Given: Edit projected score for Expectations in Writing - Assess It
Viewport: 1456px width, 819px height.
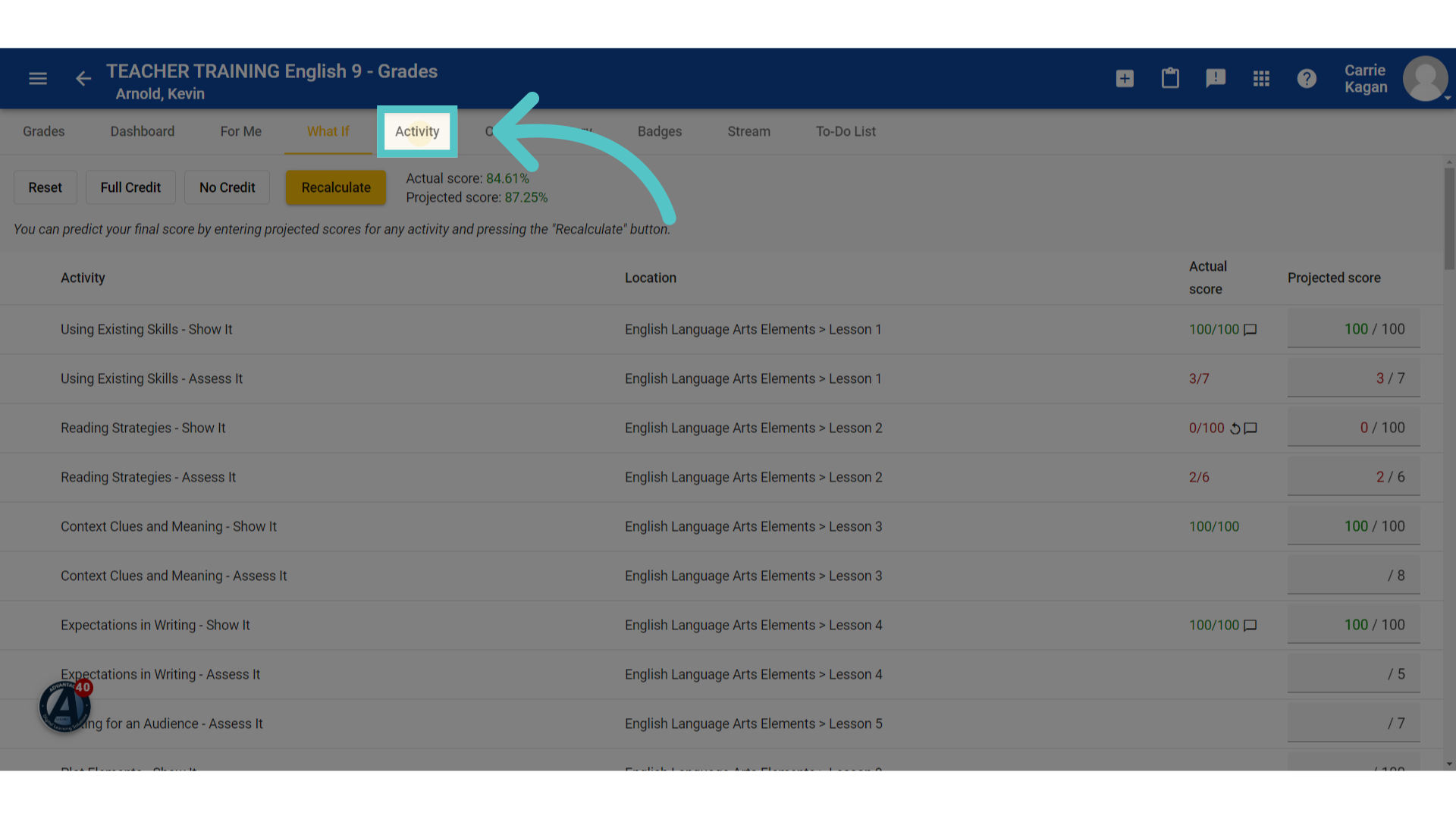Looking at the screenshot, I should point(1354,674).
